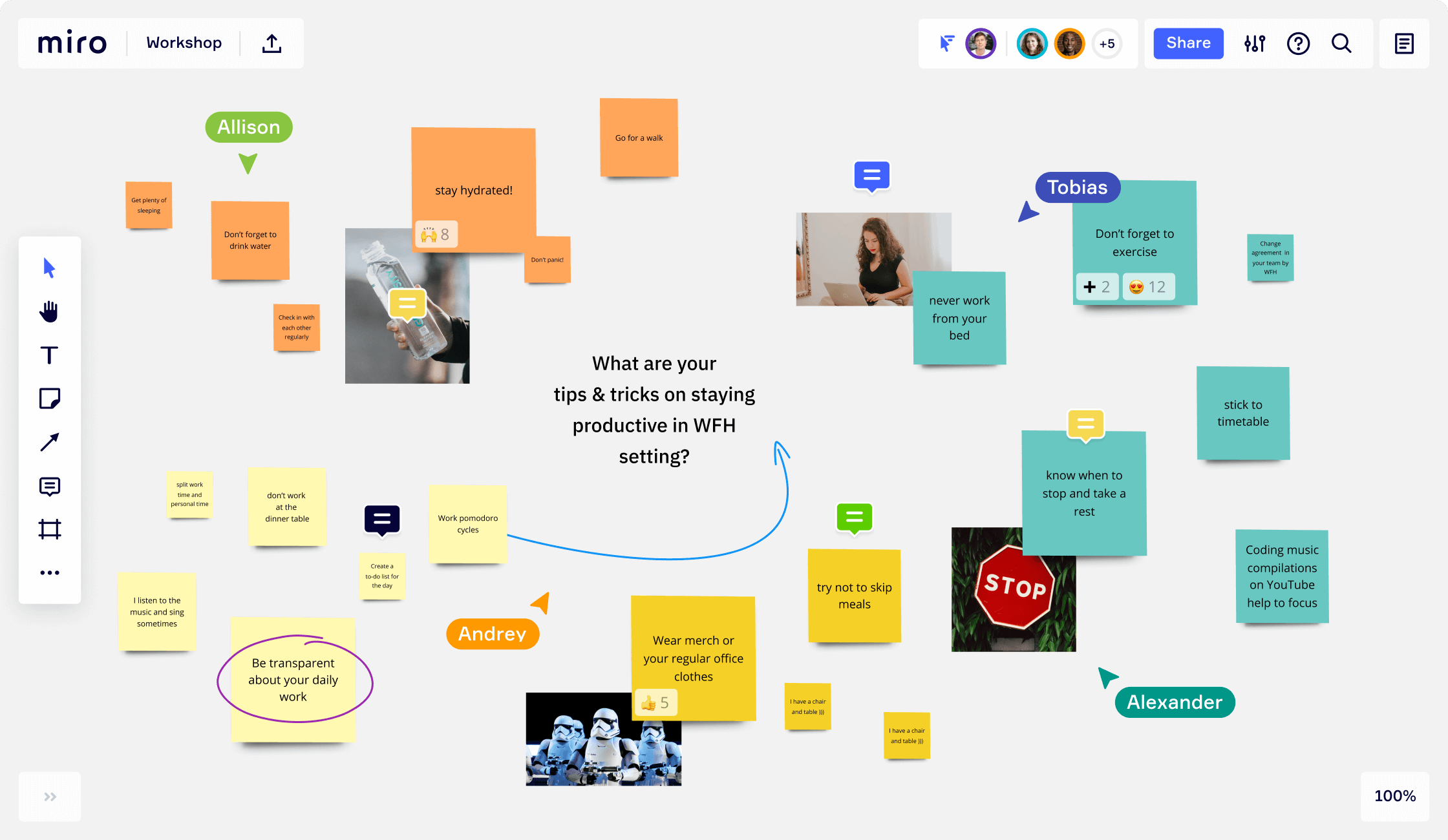Click the Share button
This screenshot has width=1448, height=840.
pyautogui.click(x=1189, y=43)
